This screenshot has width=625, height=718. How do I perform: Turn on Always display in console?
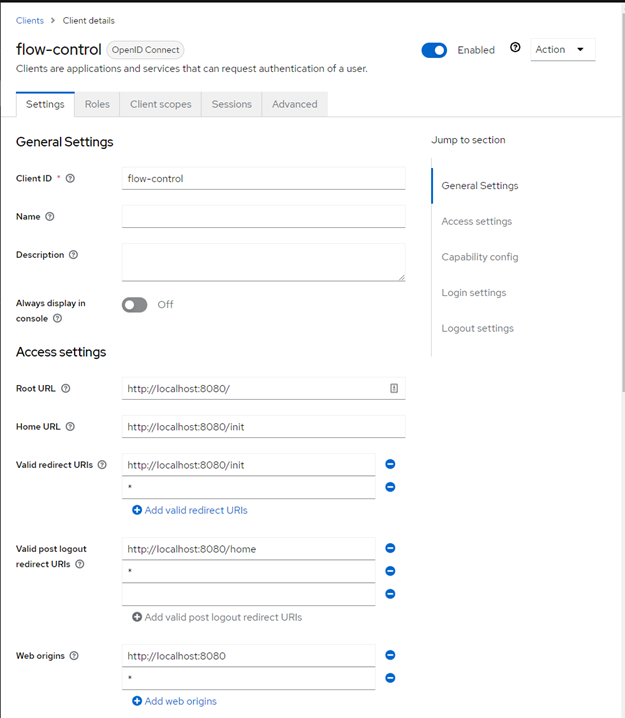tap(134, 304)
